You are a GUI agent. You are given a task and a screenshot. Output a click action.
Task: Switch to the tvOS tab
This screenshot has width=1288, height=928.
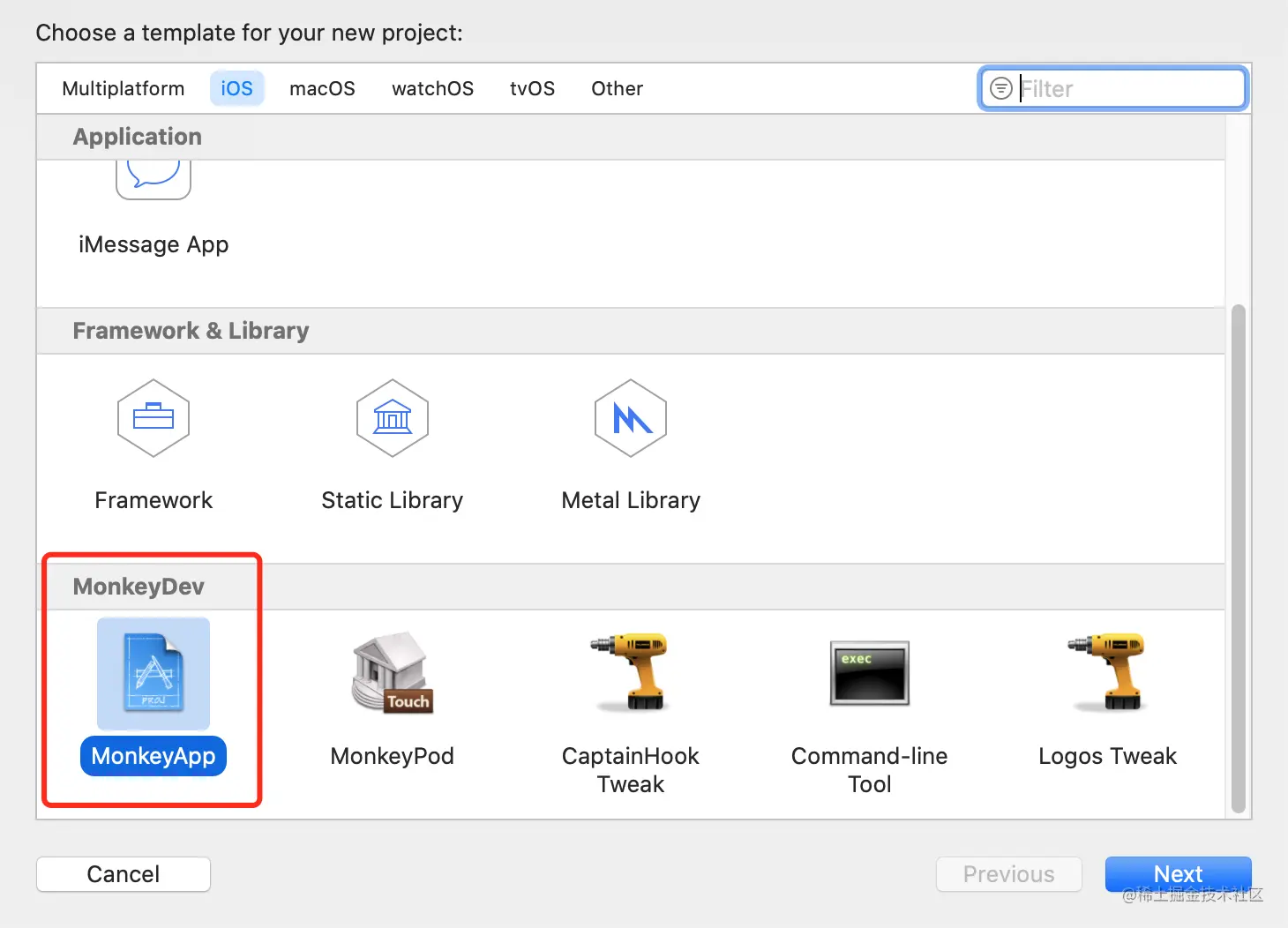click(x=532, y=88)
